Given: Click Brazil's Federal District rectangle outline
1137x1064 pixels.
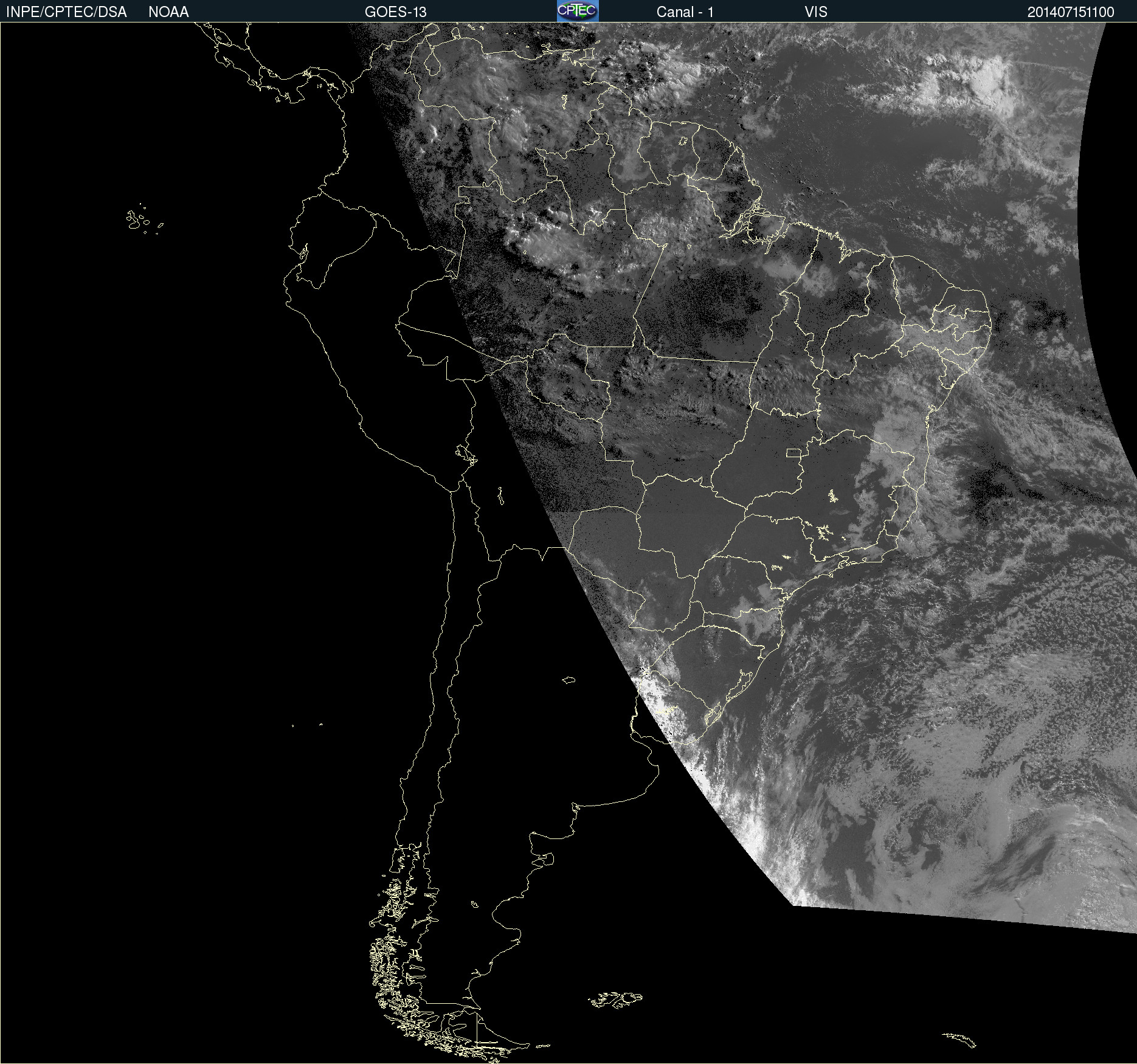Looking at the screenshot, I should [x=793, y=452].
